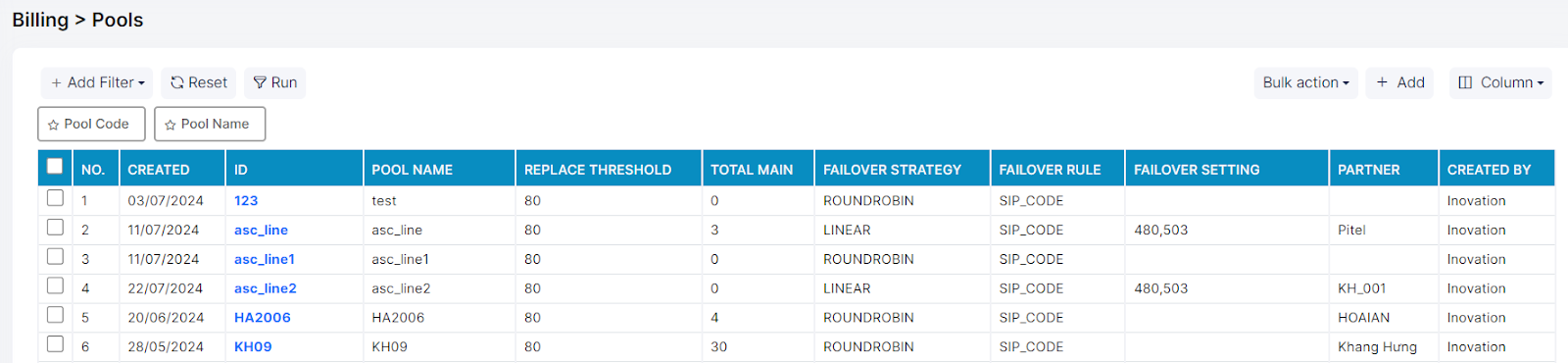Click the plus icon beside Add
Image resolution: width=1568 pixels, height=363 pixels.
(x=1382, y=82)
